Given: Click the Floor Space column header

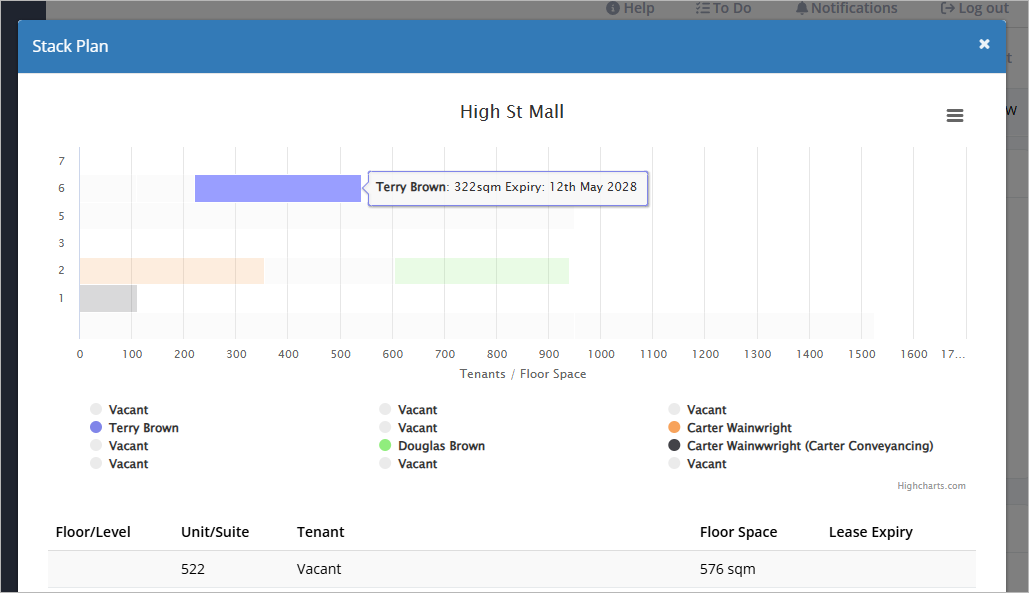Looking at the screenshot, I should pyautogui.click(x=738, y=532).
